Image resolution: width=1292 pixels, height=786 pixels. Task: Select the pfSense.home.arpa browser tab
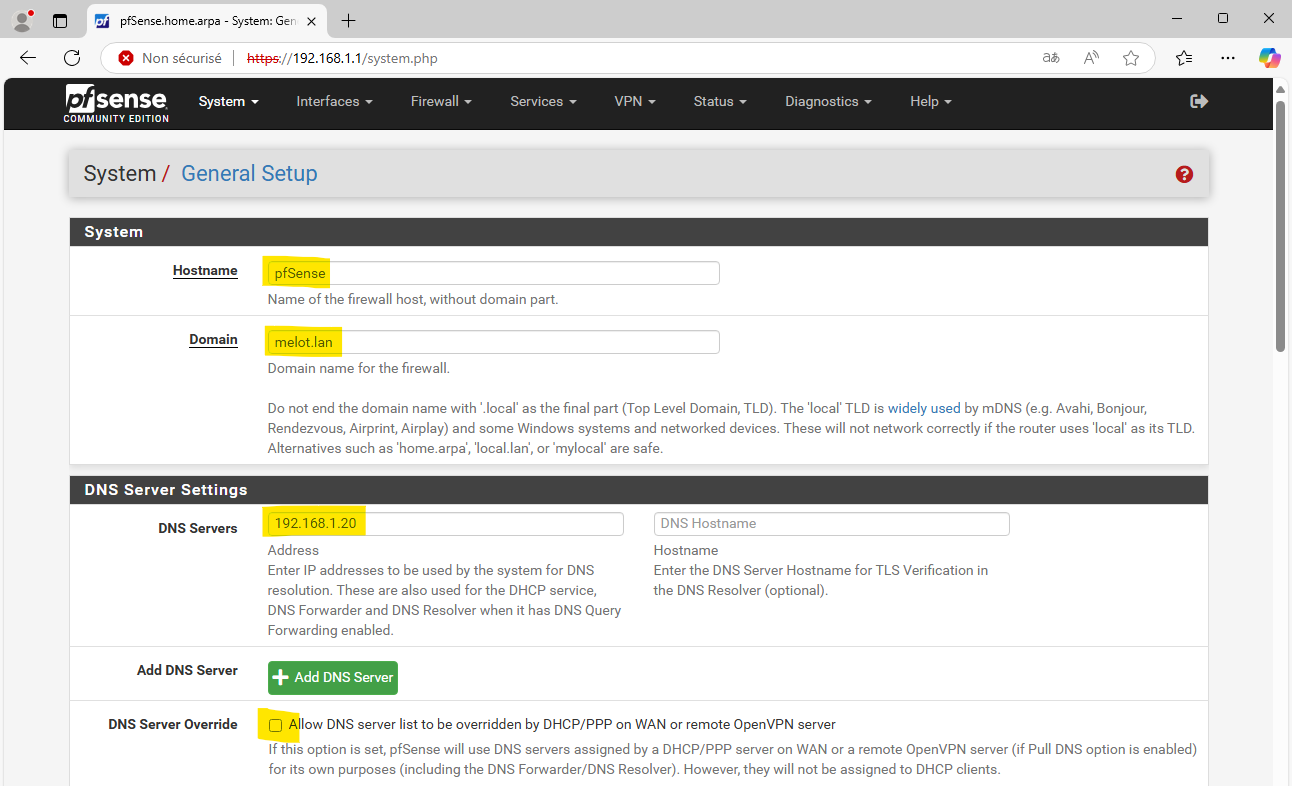tap(209, 20)
